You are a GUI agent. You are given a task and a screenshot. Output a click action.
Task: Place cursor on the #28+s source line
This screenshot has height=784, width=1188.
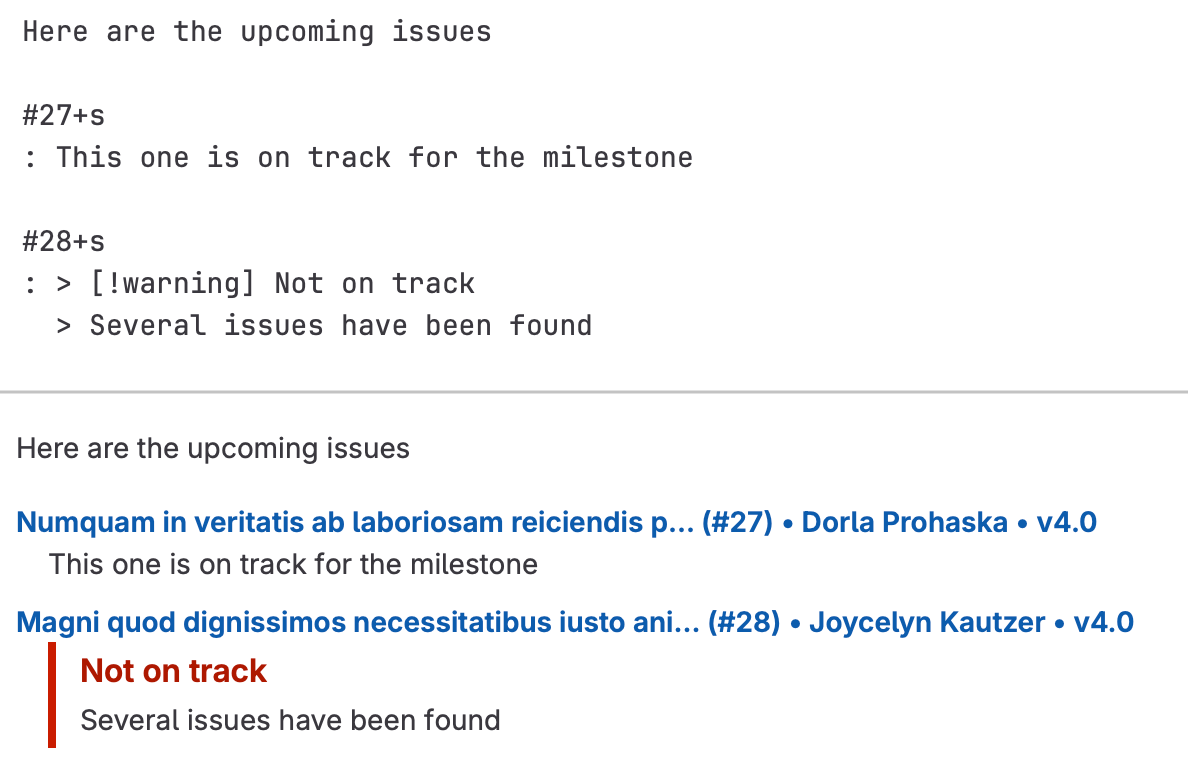[64, 242]
